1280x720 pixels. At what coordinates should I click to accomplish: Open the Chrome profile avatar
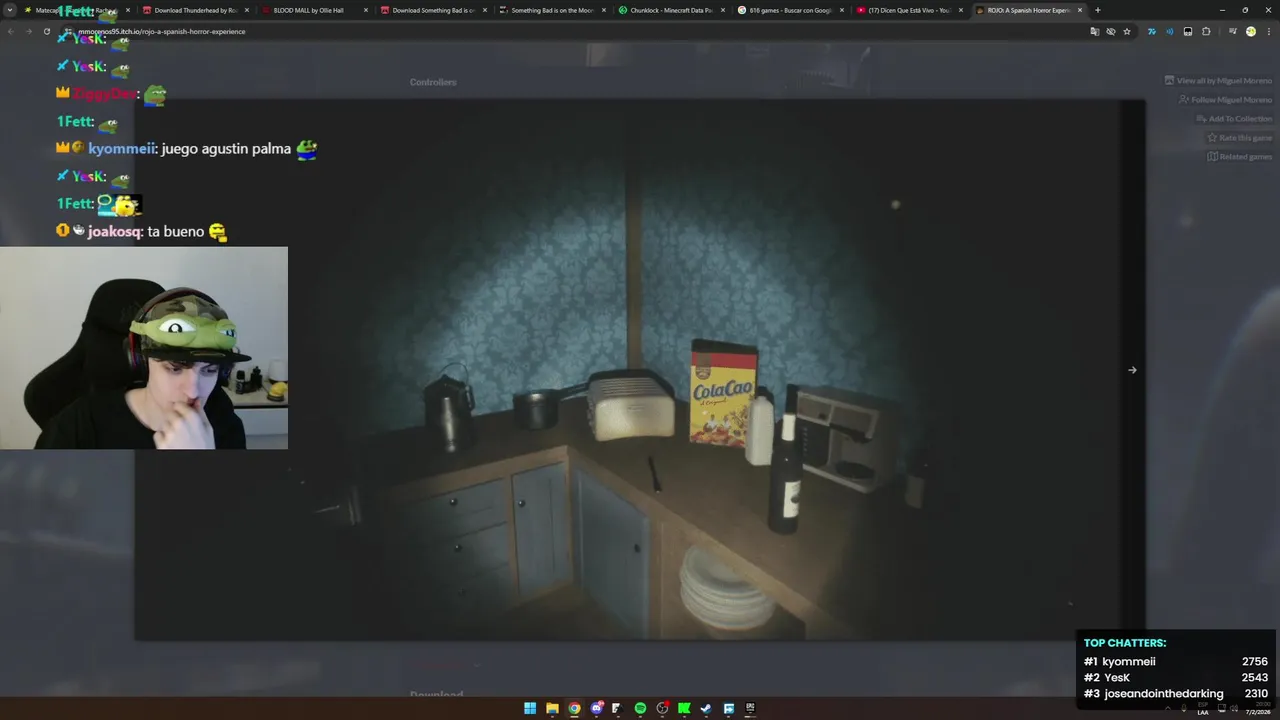click(1251, 31)
